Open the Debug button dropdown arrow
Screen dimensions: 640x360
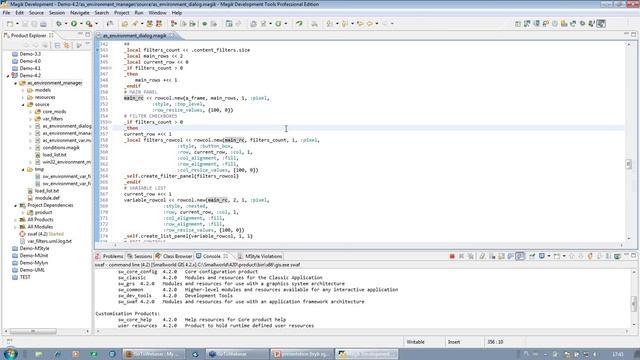66,24
